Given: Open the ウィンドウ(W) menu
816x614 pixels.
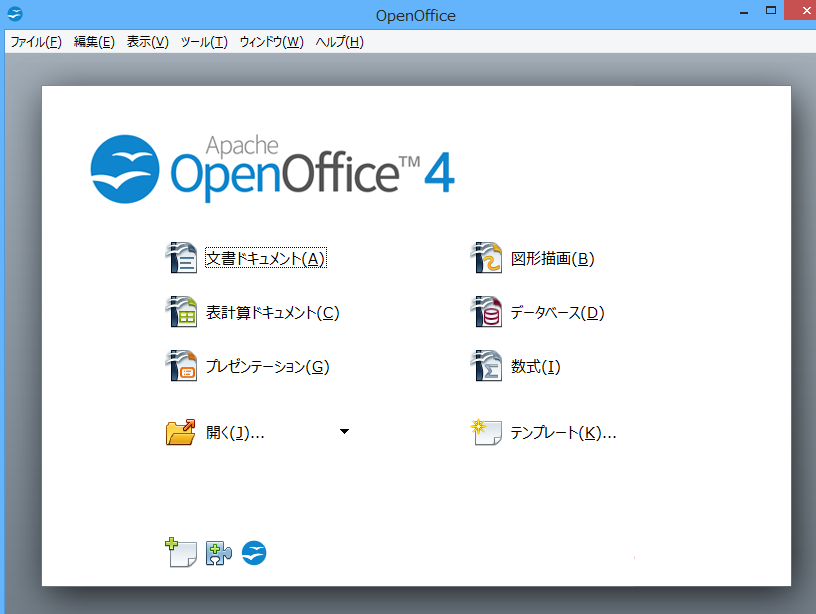Looking at the screenshot, I should [x=271, y=42].
